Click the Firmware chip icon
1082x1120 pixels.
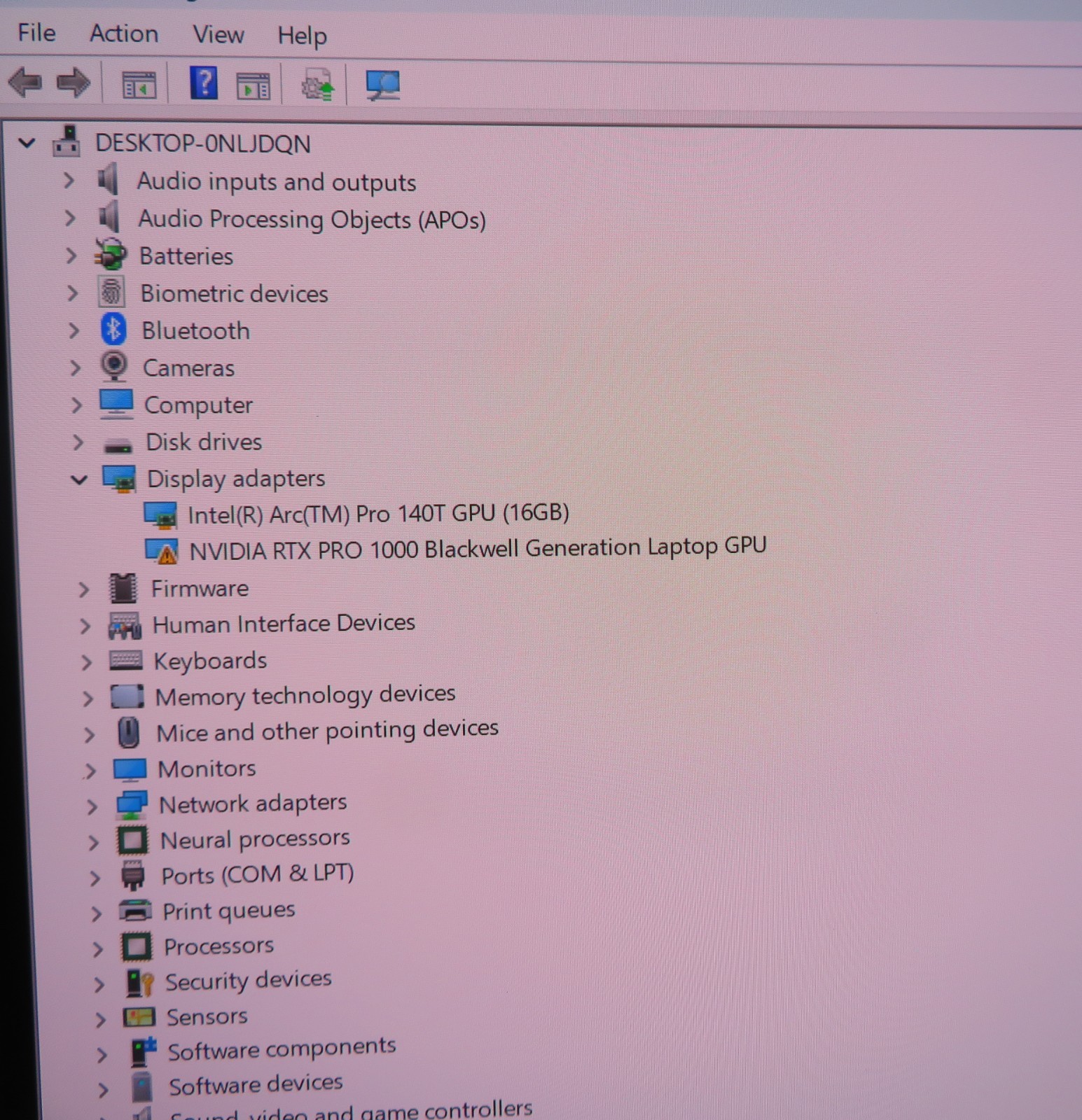point(123,588)
